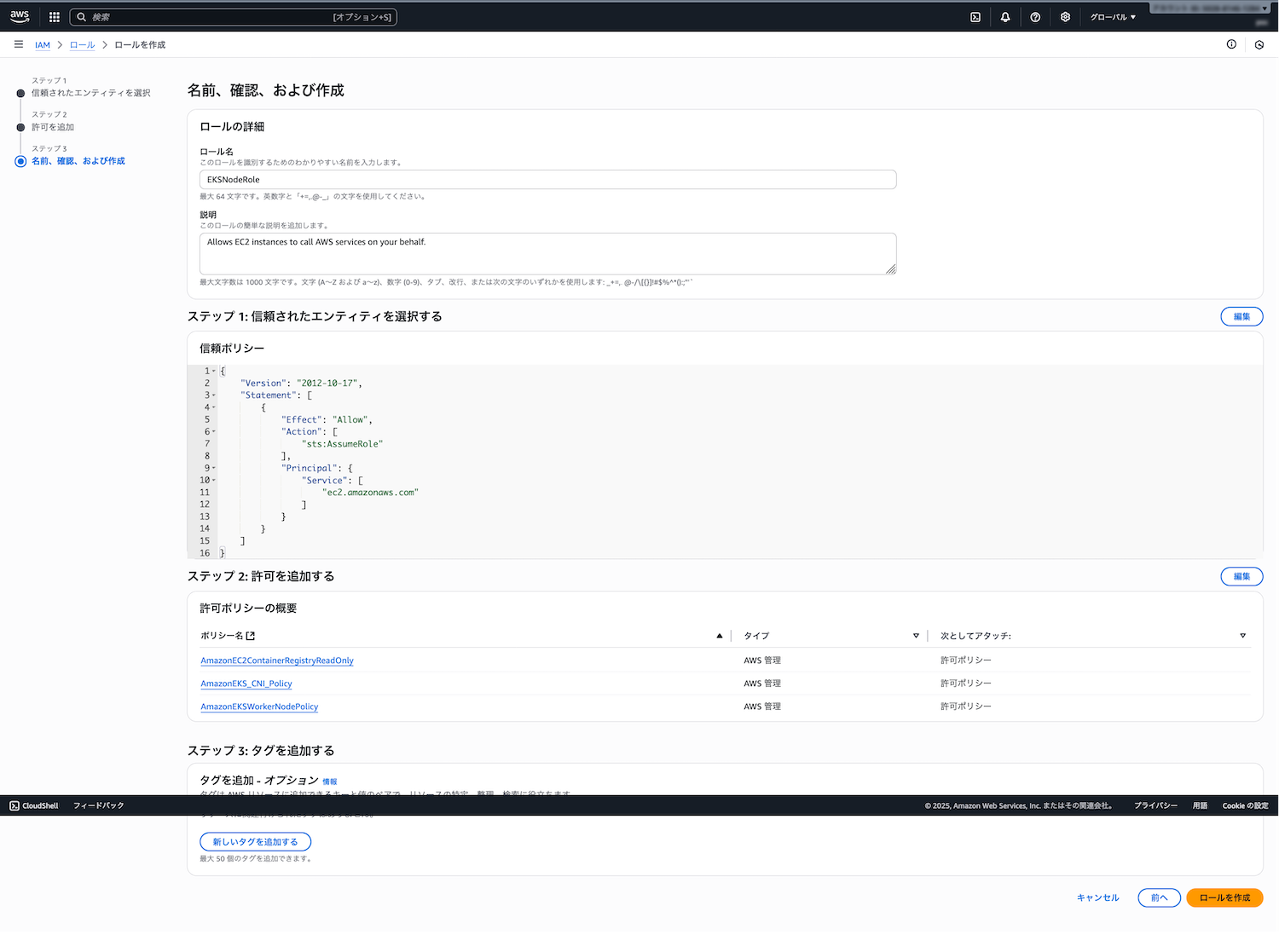
Task: Click 新しいタグを追加する button
Action: (255, 842)
